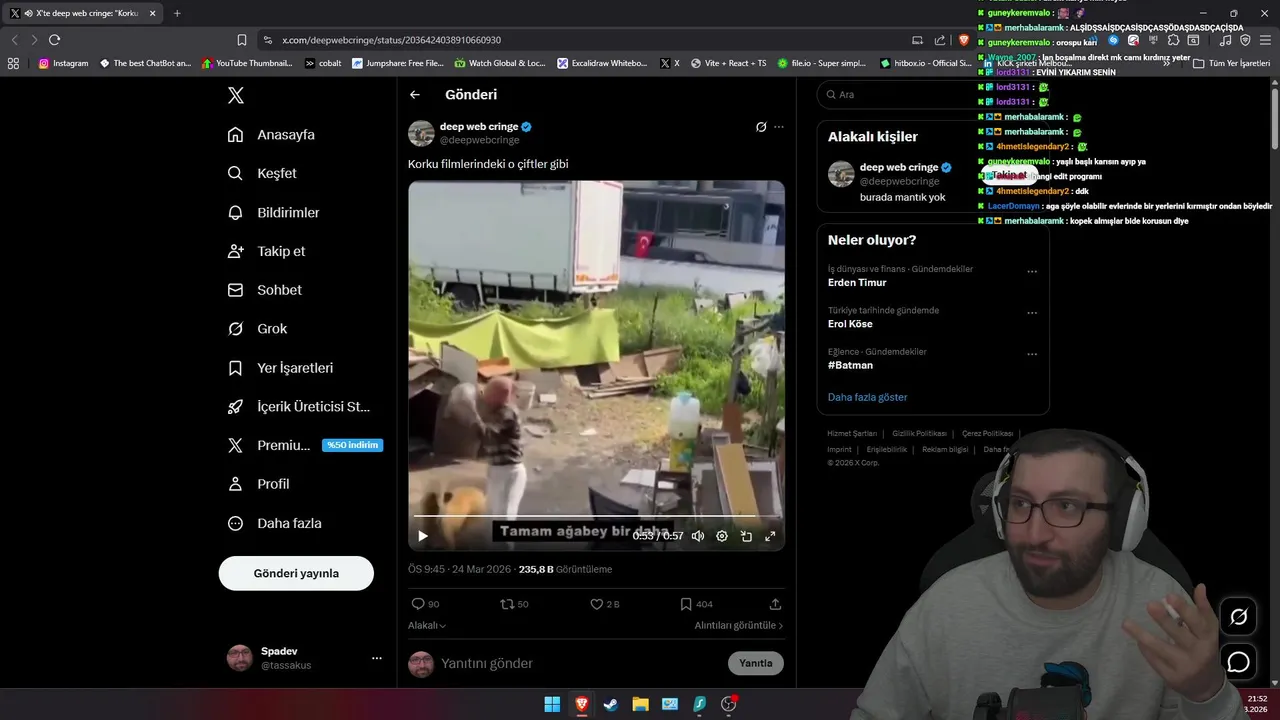The image size is (1280, 720).
Task: Enter video fullscreen
Action: tap(770, 536)
